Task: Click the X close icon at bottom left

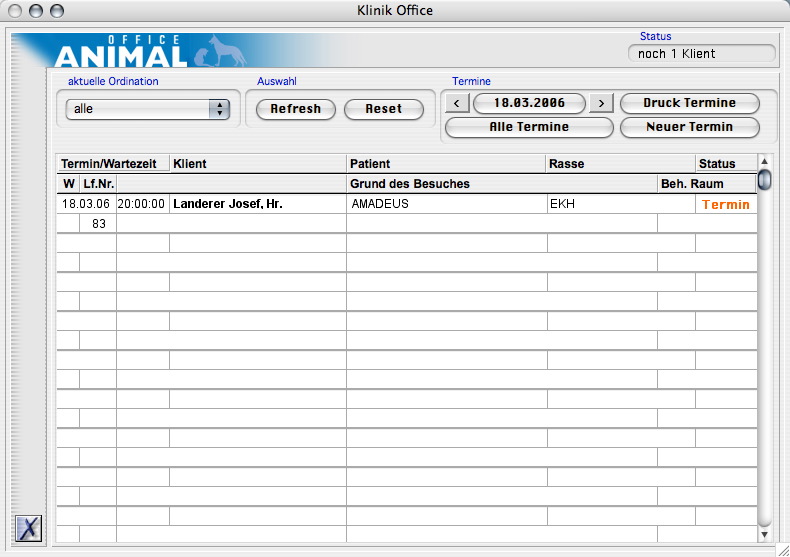Action: click(x=29, y=528)
